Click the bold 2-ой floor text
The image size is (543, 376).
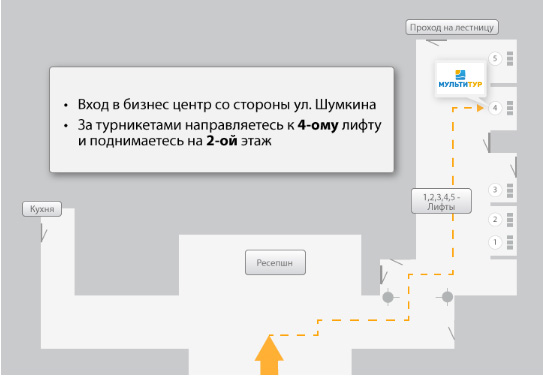click(x=222, y=141)
